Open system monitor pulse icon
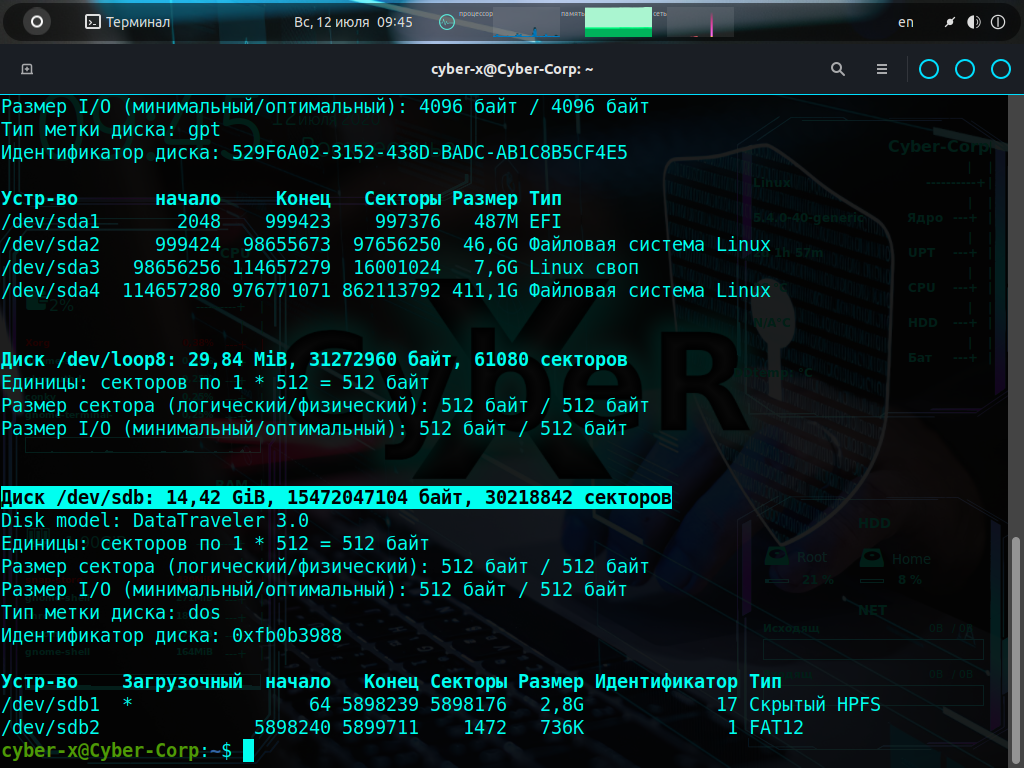Screen dimensions: 1024x768 447,22
